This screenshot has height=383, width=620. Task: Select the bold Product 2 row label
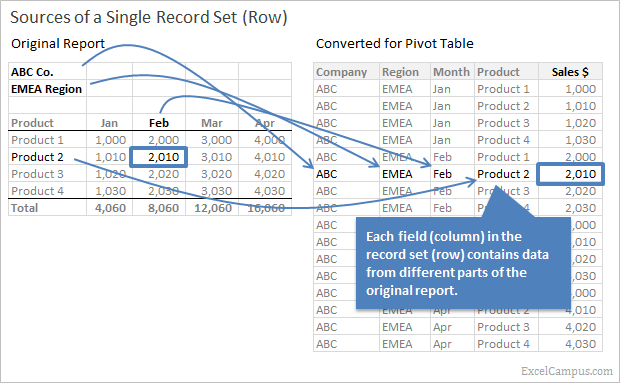(37, 157)
